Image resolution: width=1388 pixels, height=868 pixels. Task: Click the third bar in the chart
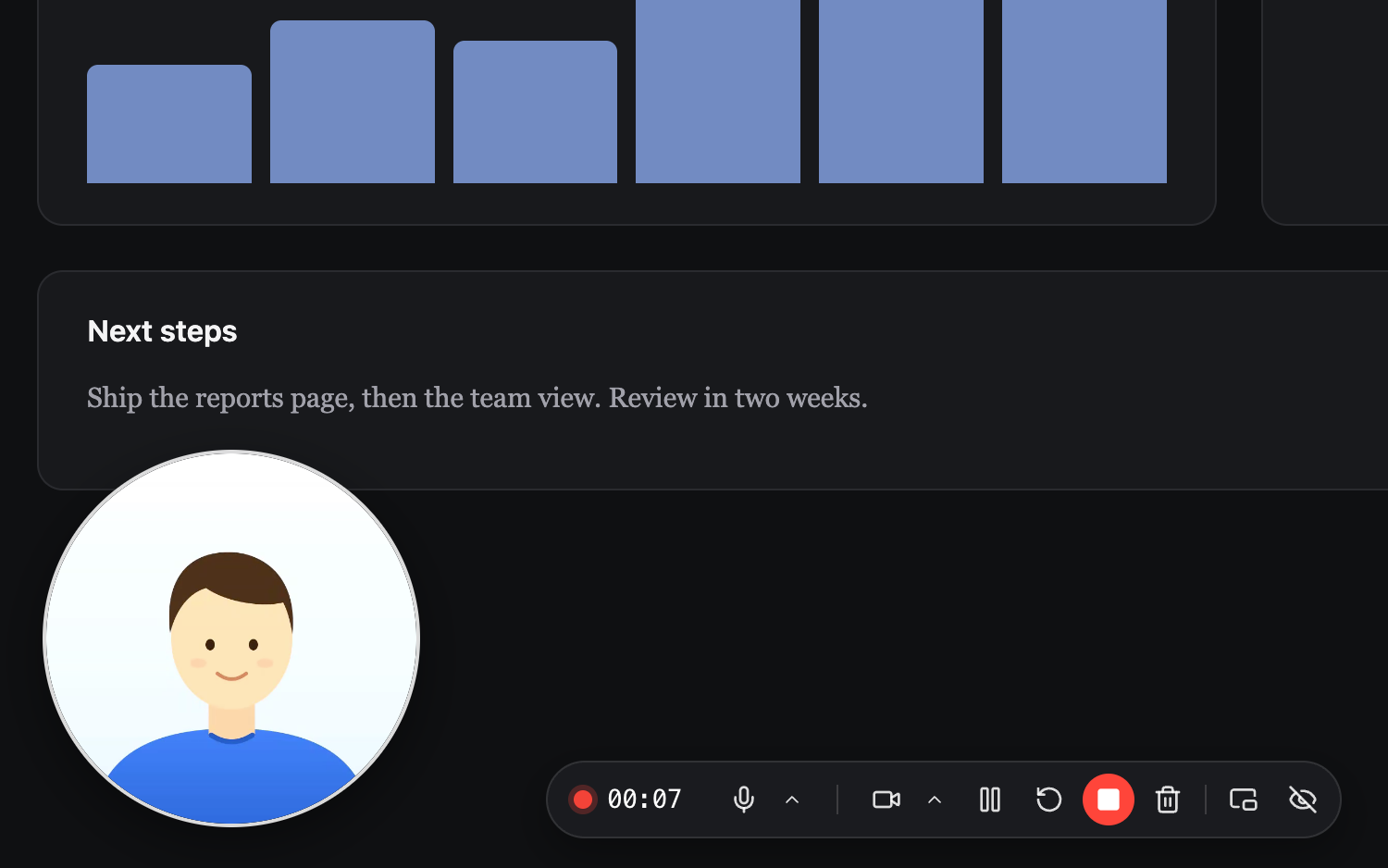[535, 112]
